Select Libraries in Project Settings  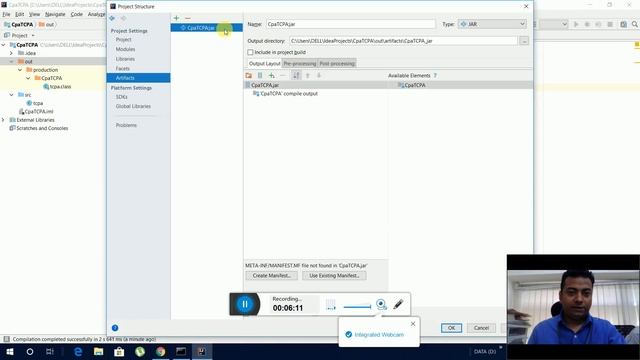tap(125, 59)
